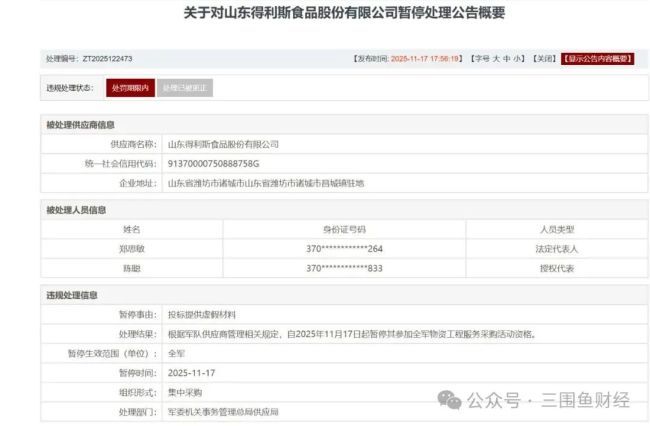Click the 身份证号码 column header
This screenshot has height=426, width=650.
(344, 229)
